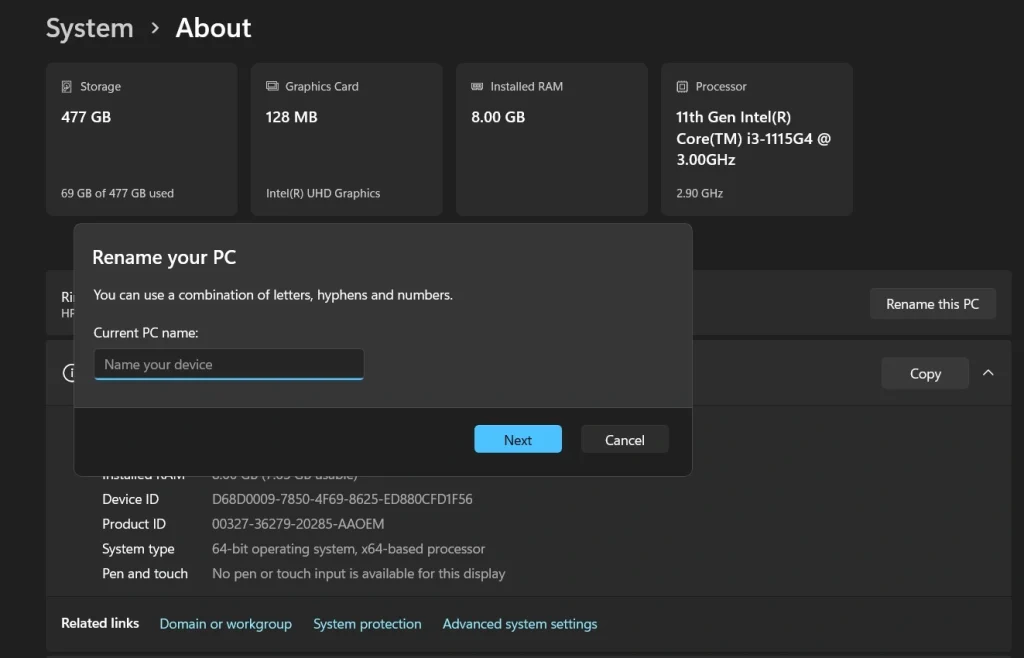Click the Device ID value text

pos(342,499)
